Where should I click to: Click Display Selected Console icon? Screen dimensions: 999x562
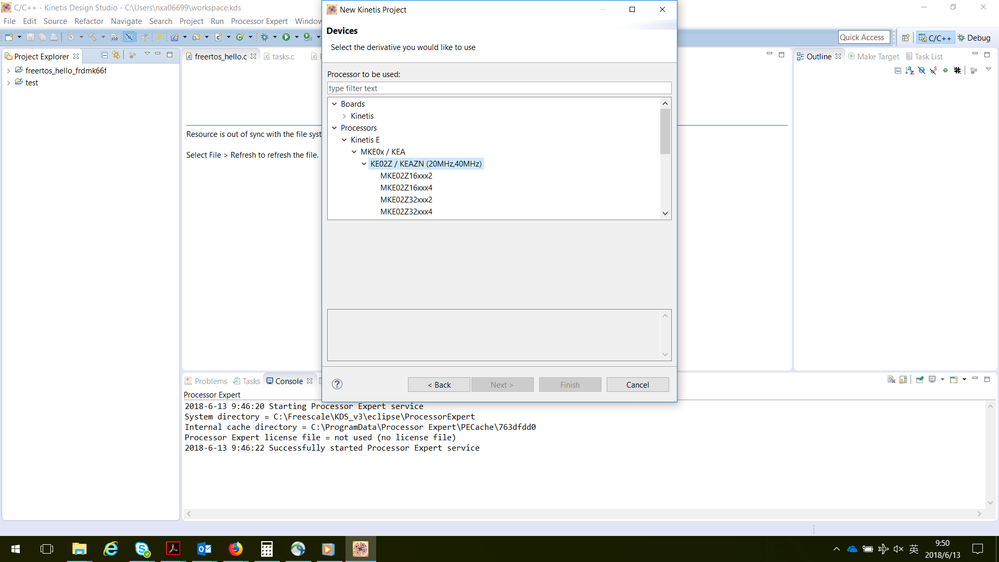932,379
